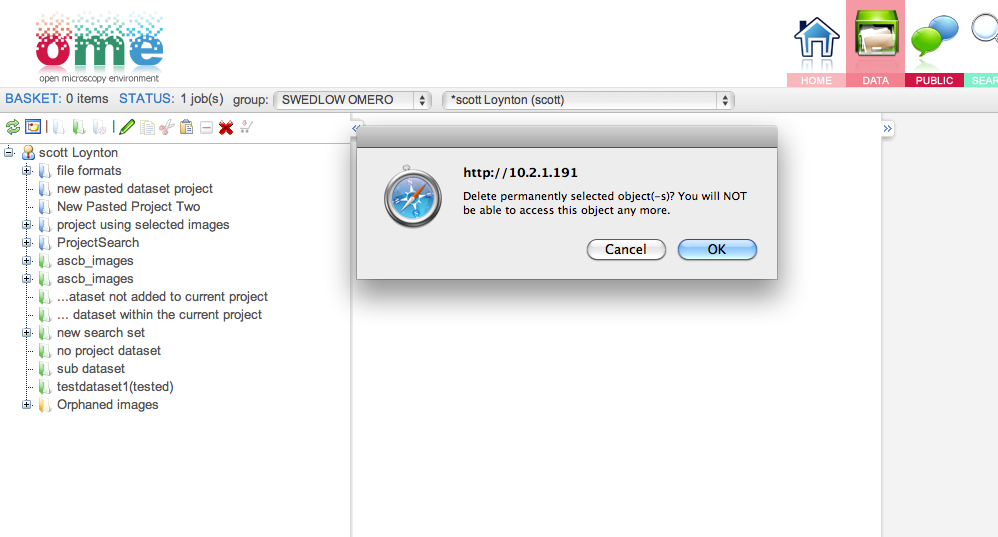Image resolution: width=998 pixels, height=537 pixels.
Task: Switch to the DATA tab
Action: (875, 43)
